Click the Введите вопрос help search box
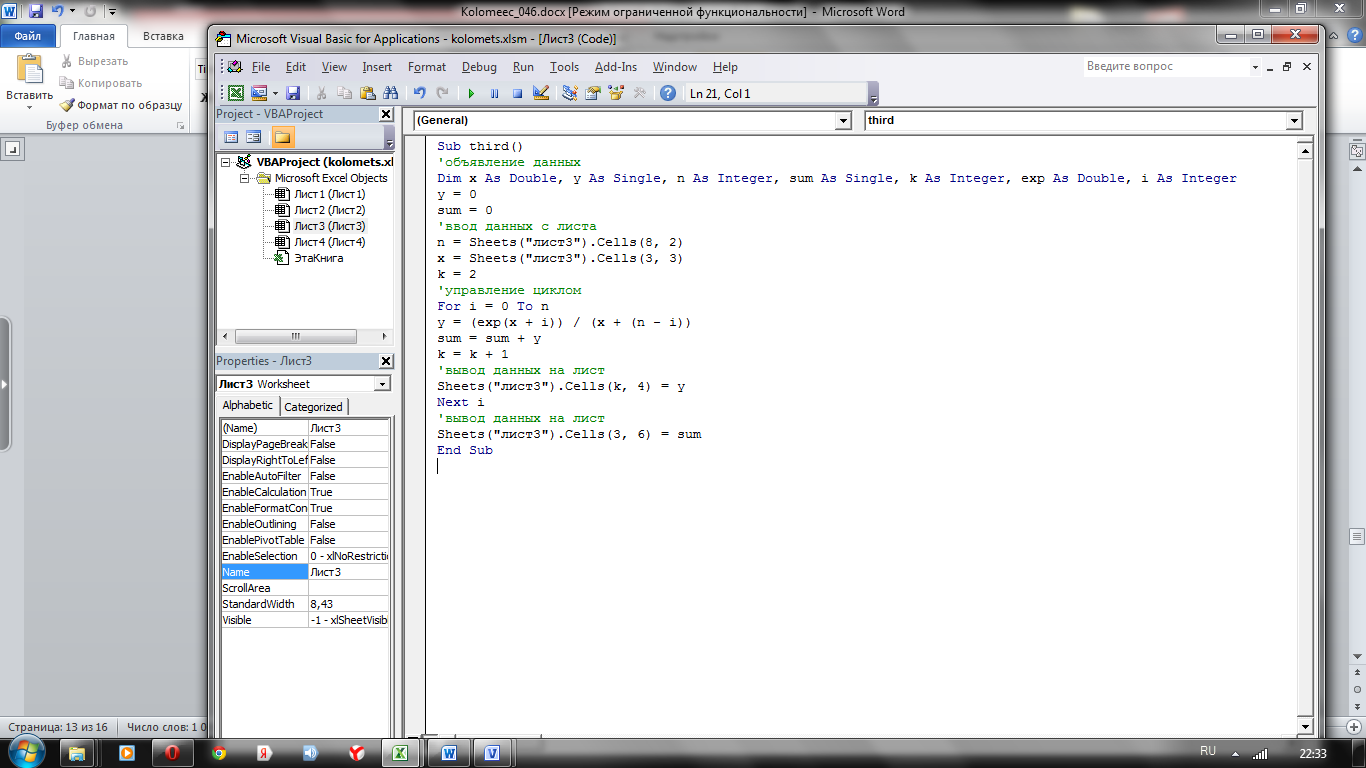1366x768 pixels. tap(1165, 66)
